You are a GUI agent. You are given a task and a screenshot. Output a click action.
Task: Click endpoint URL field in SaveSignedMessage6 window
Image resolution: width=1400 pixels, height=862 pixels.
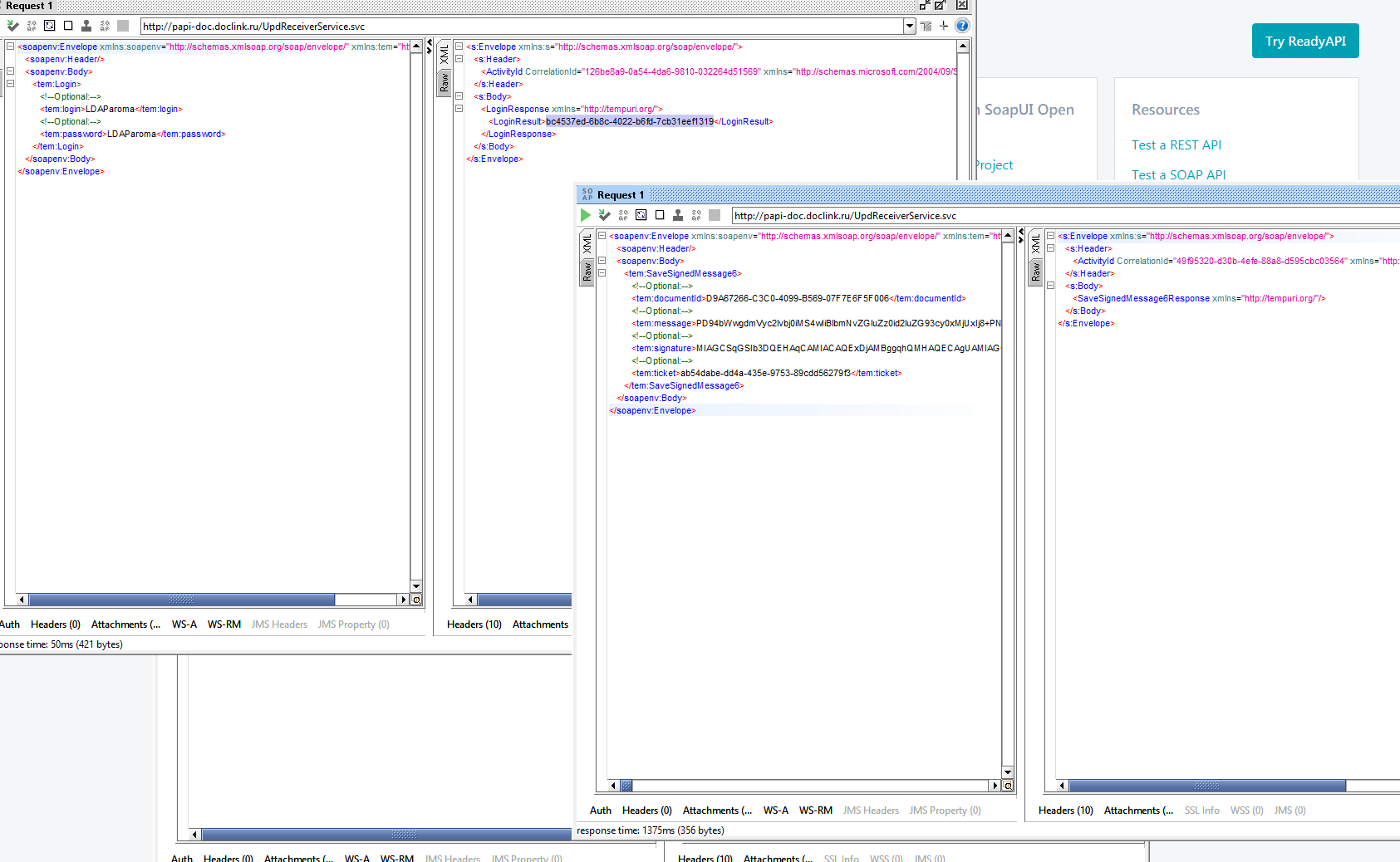[1064, 216]
